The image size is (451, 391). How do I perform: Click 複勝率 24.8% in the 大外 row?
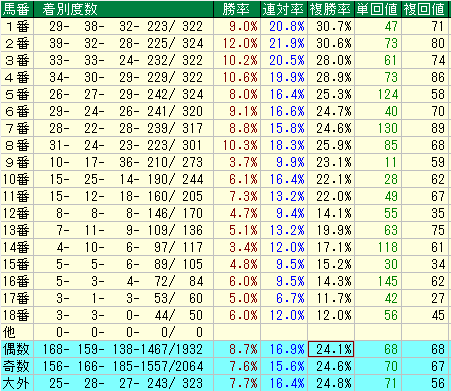(x=331, y=383)
